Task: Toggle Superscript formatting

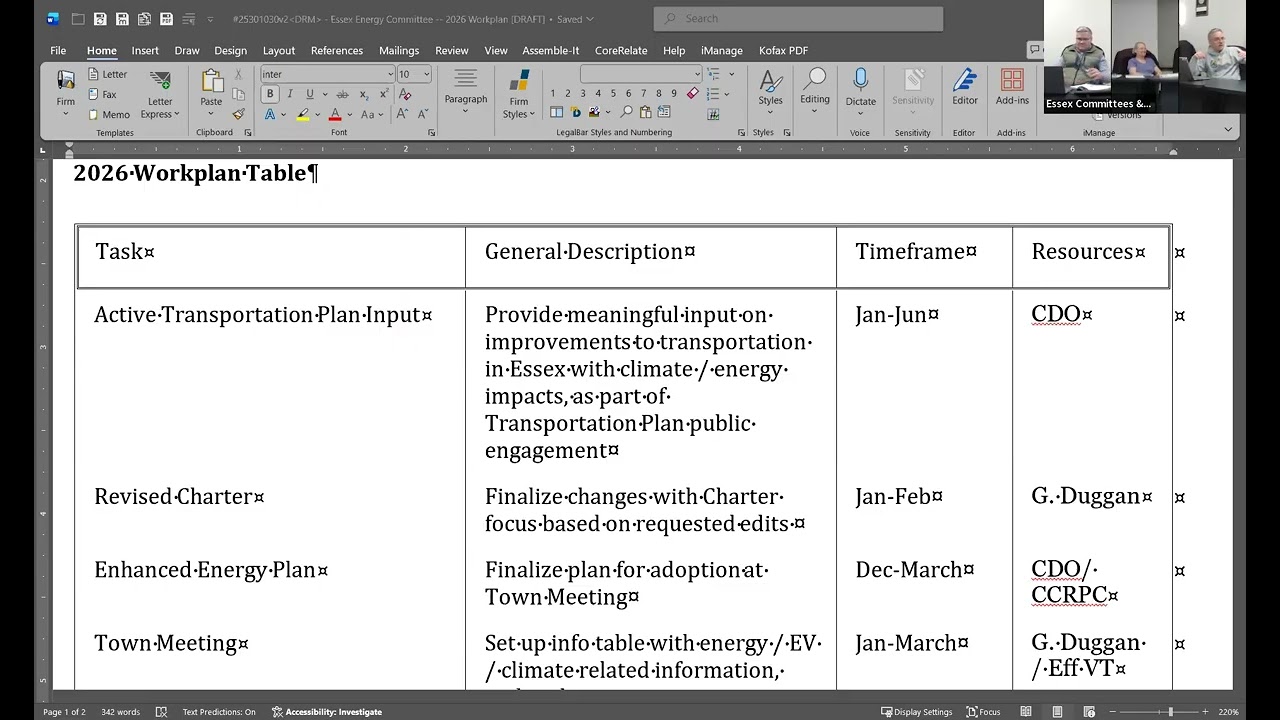Action: click(384, 94)
